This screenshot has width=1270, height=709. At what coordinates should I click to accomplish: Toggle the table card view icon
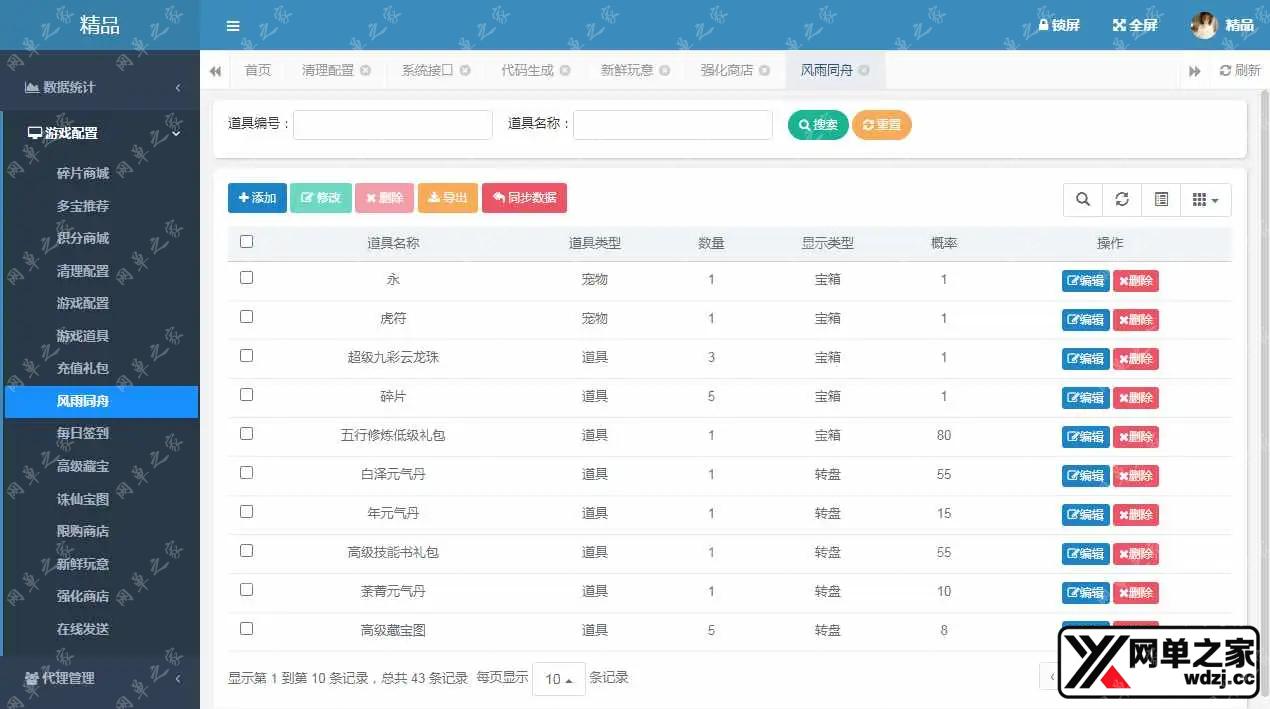(1161, 199)
